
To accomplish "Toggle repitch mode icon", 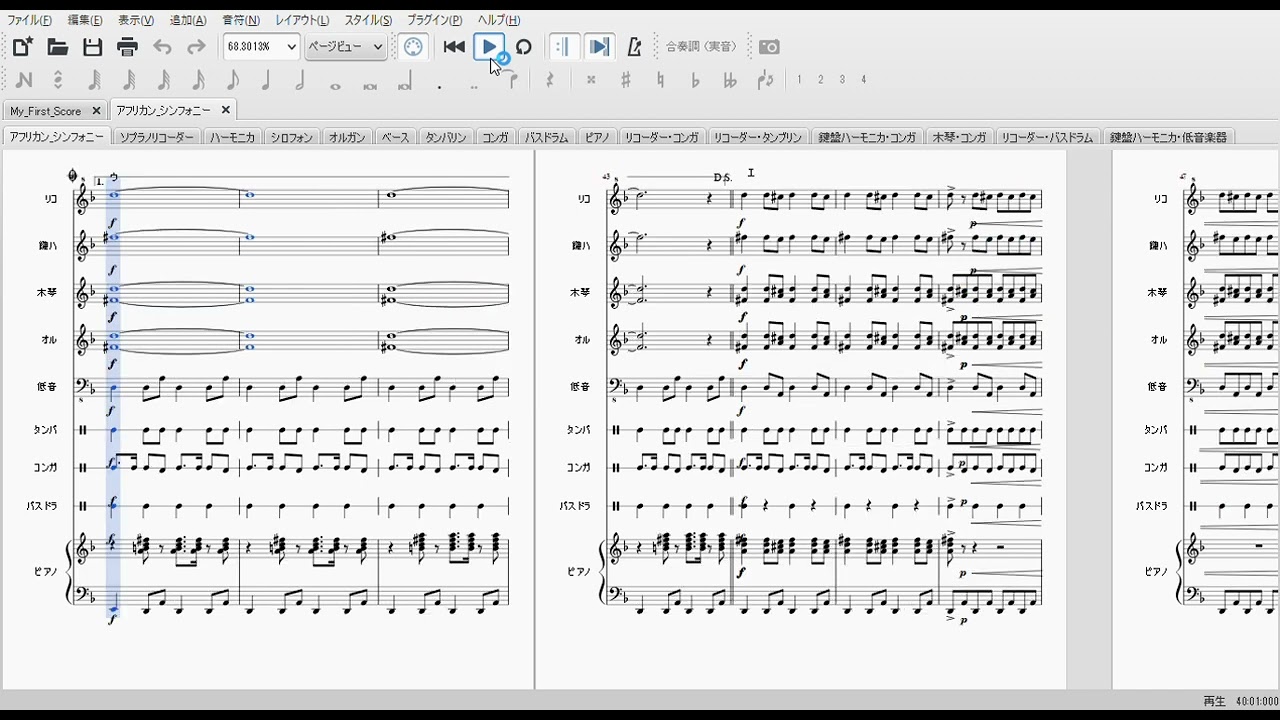I will click(58, 80).
